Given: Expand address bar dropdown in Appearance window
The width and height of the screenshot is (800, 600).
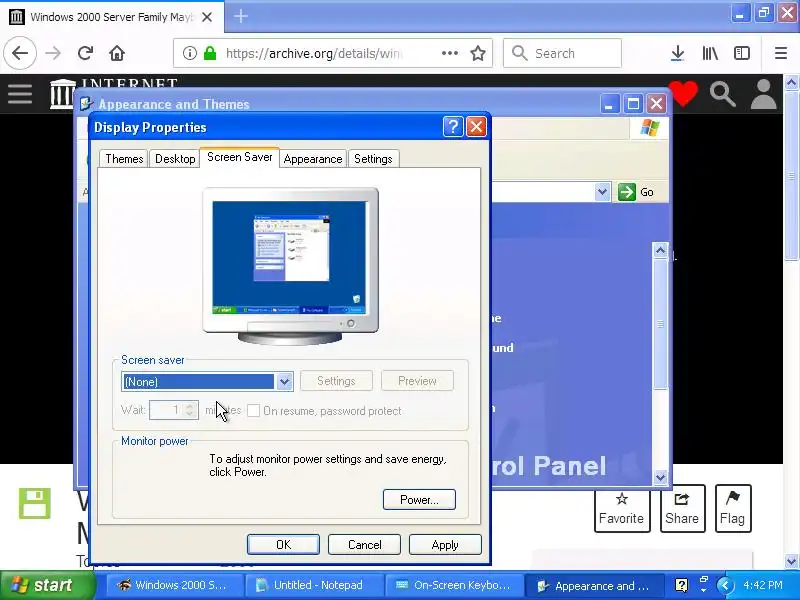Looking at the screenshot, I should click(x=602, y=192).
